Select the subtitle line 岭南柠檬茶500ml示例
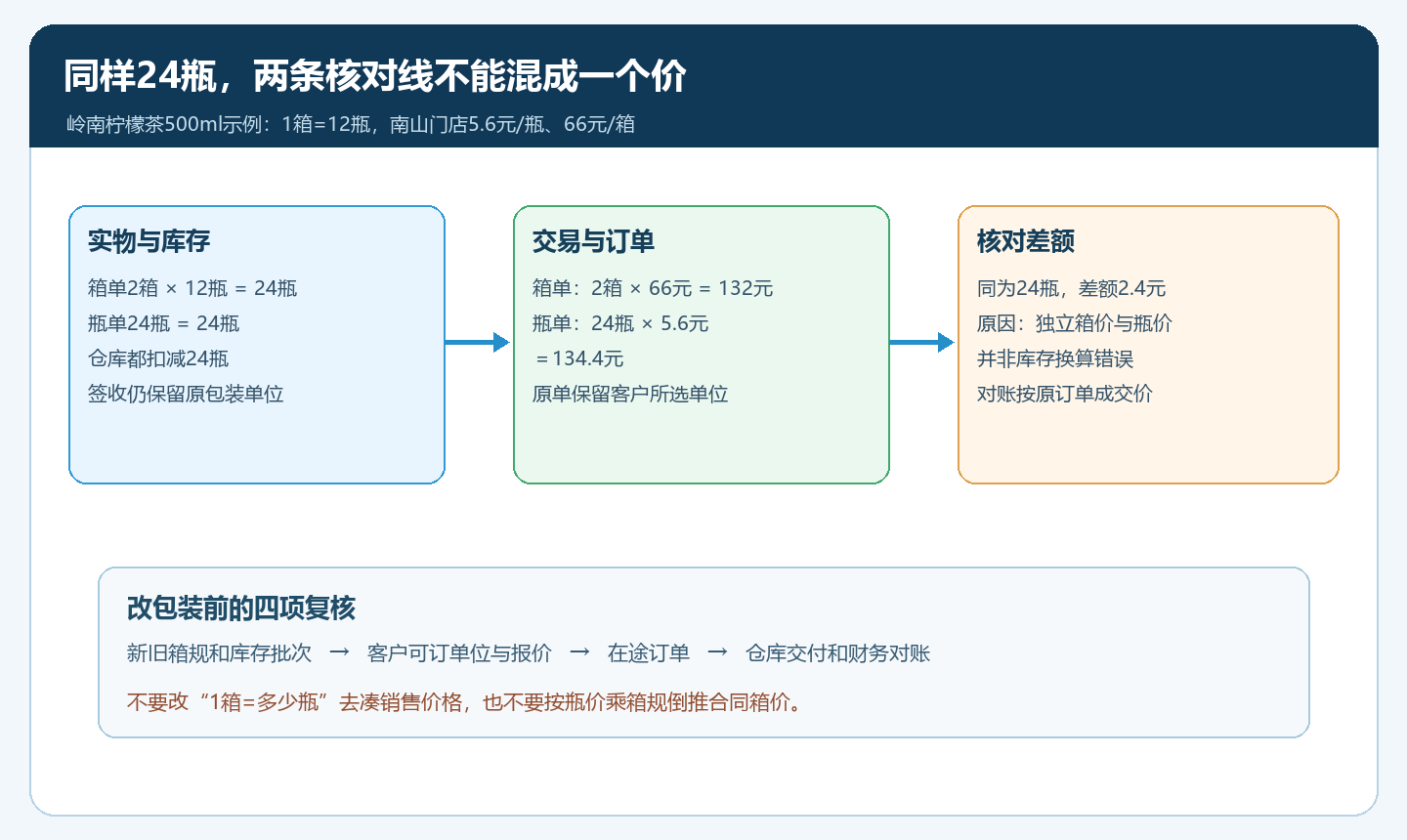 351,124
